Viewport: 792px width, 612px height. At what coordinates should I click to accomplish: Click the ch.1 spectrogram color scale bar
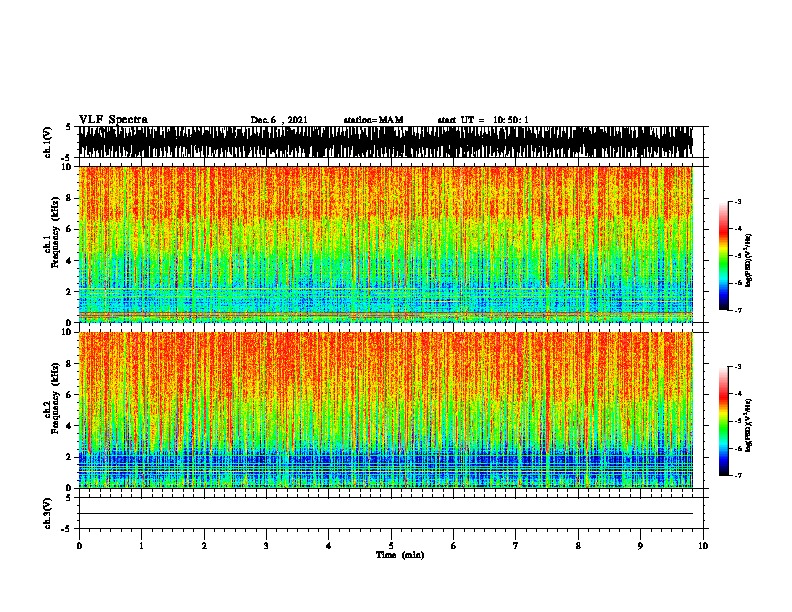click(x=723, y=256)
